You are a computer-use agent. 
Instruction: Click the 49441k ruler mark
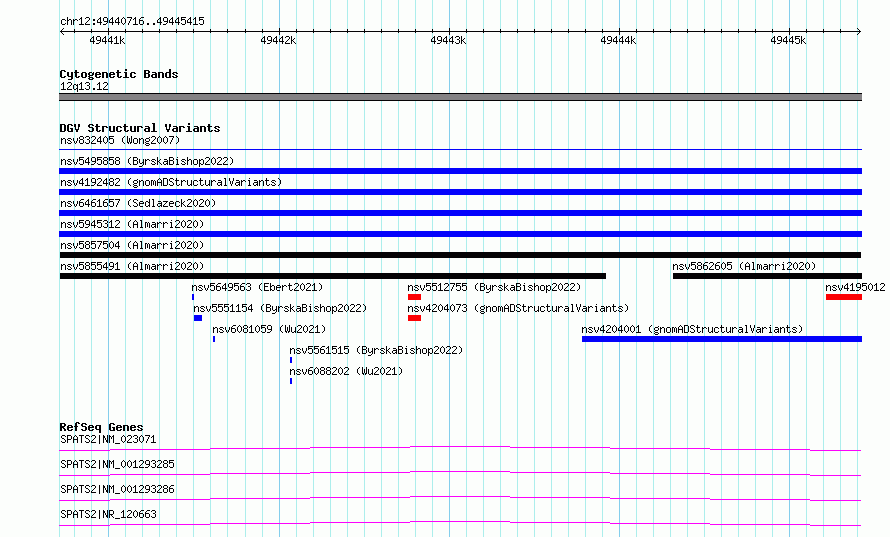107,40
